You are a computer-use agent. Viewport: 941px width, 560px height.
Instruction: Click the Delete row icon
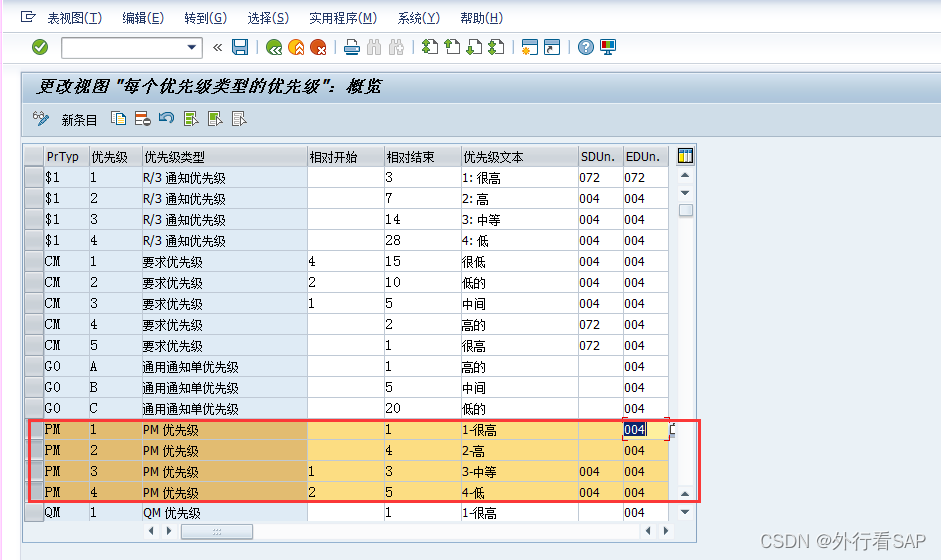[x=143, y=119]
